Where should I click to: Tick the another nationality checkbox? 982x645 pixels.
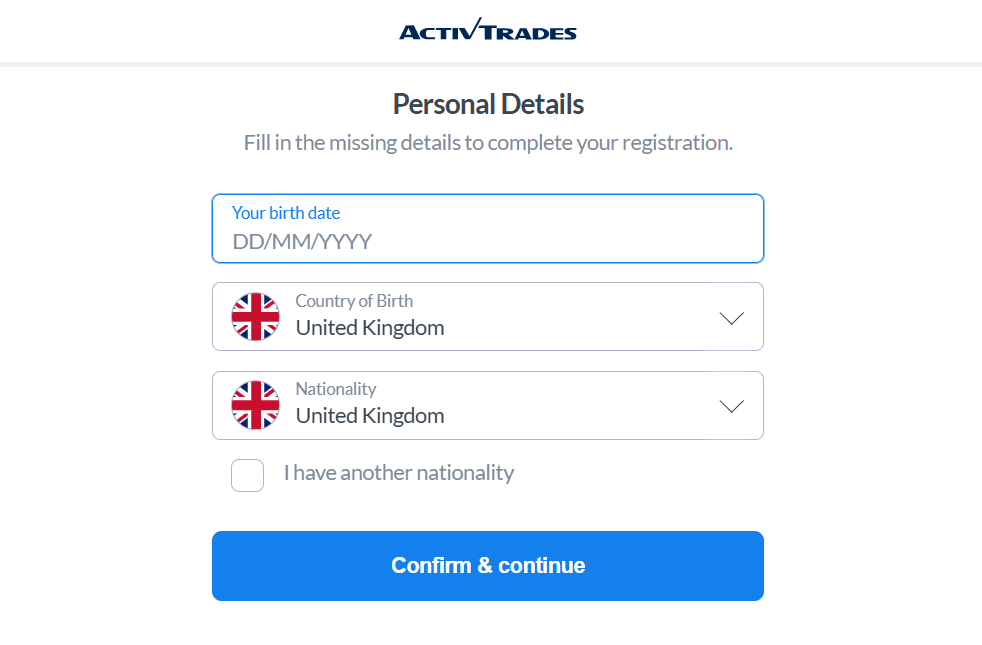coord(247,475)
